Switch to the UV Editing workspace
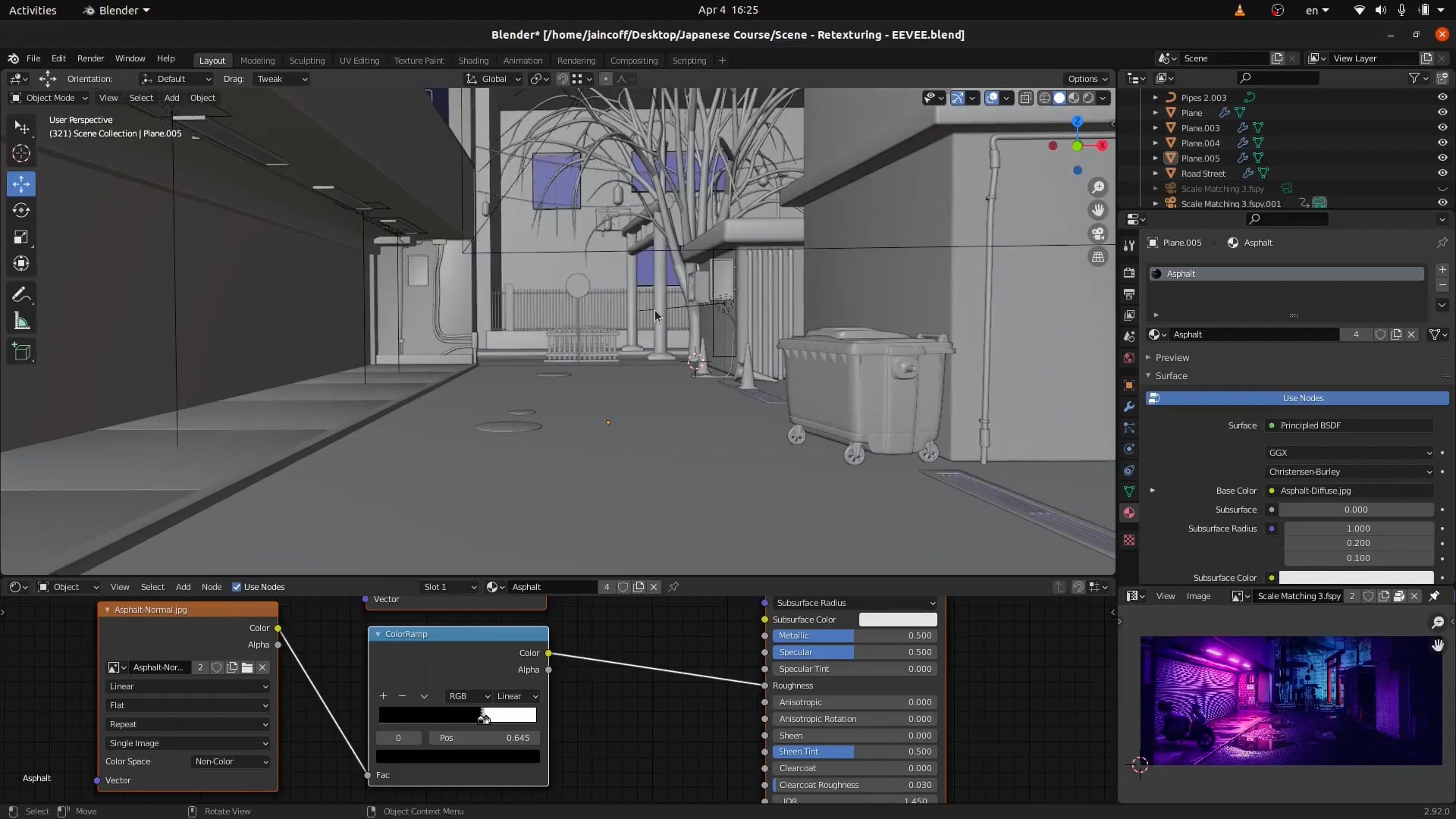The width and height of the screenshot is (1456, 819). click(359, 61)
